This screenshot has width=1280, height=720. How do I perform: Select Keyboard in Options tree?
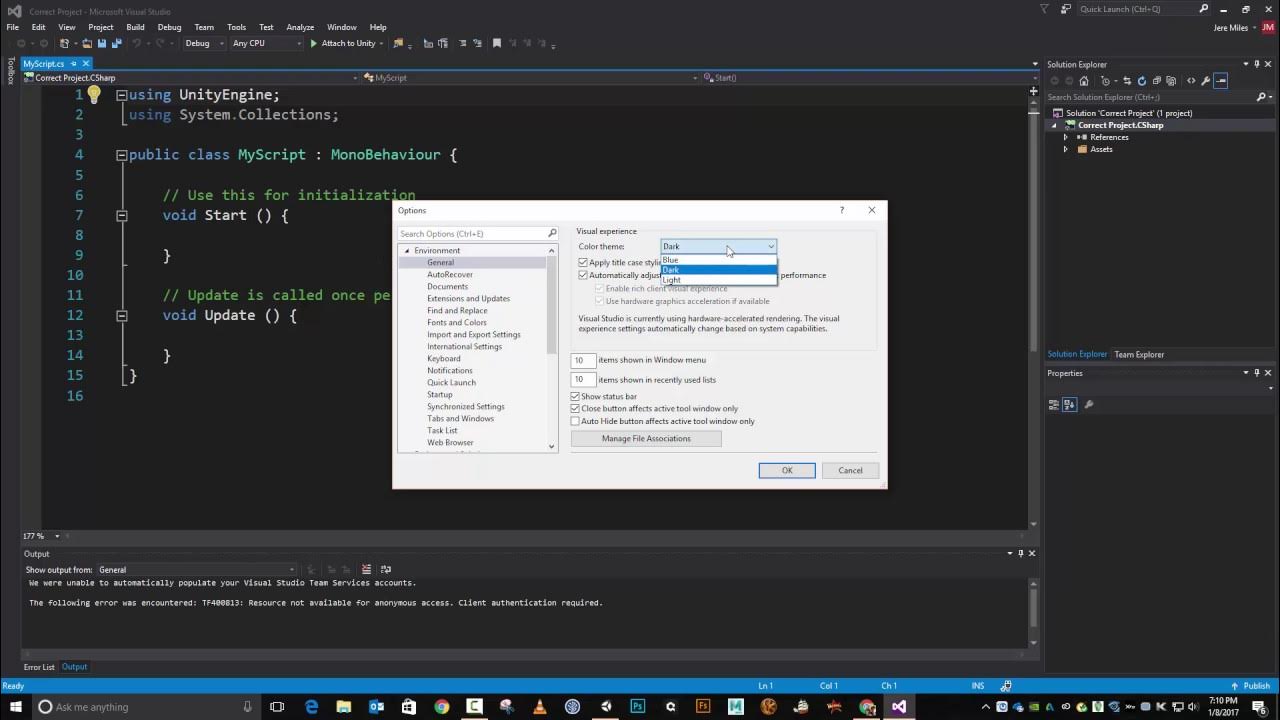444,359
